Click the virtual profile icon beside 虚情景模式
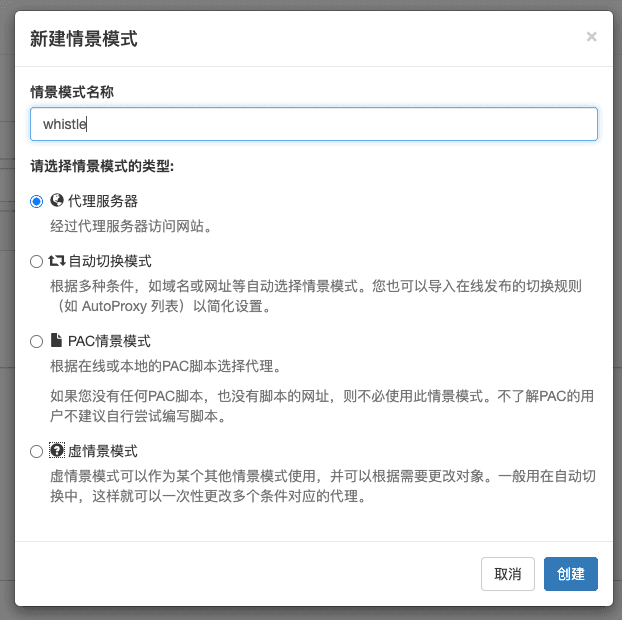 click(57, 451)
